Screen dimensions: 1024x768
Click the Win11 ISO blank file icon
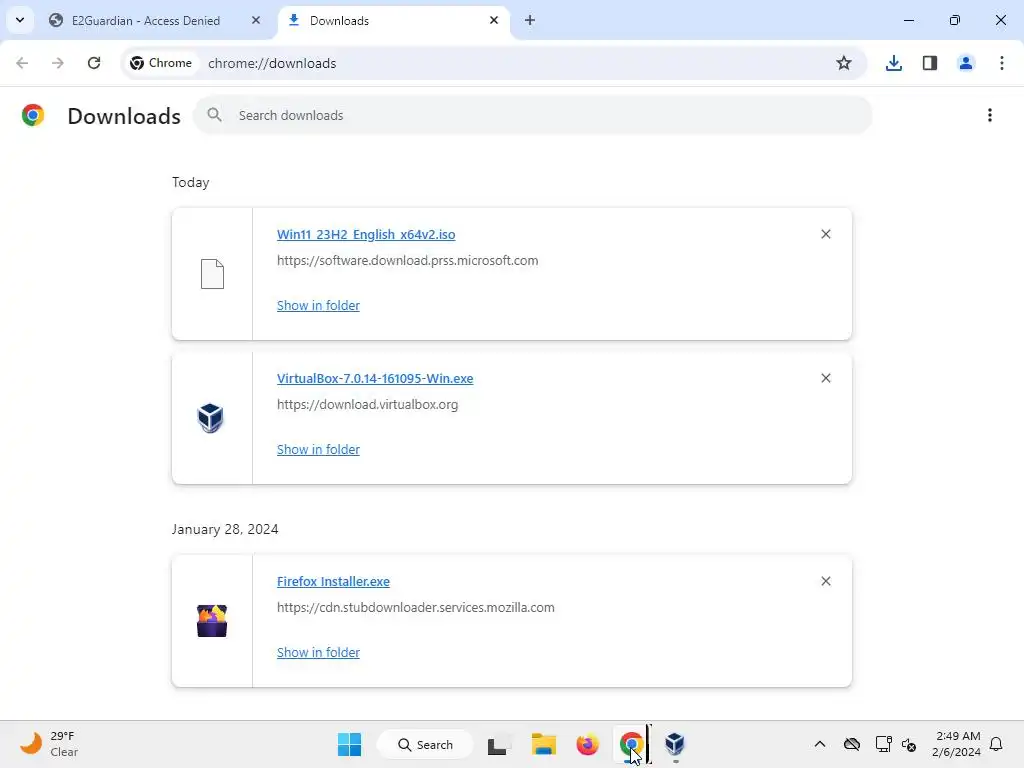click(x=212, y=274)
